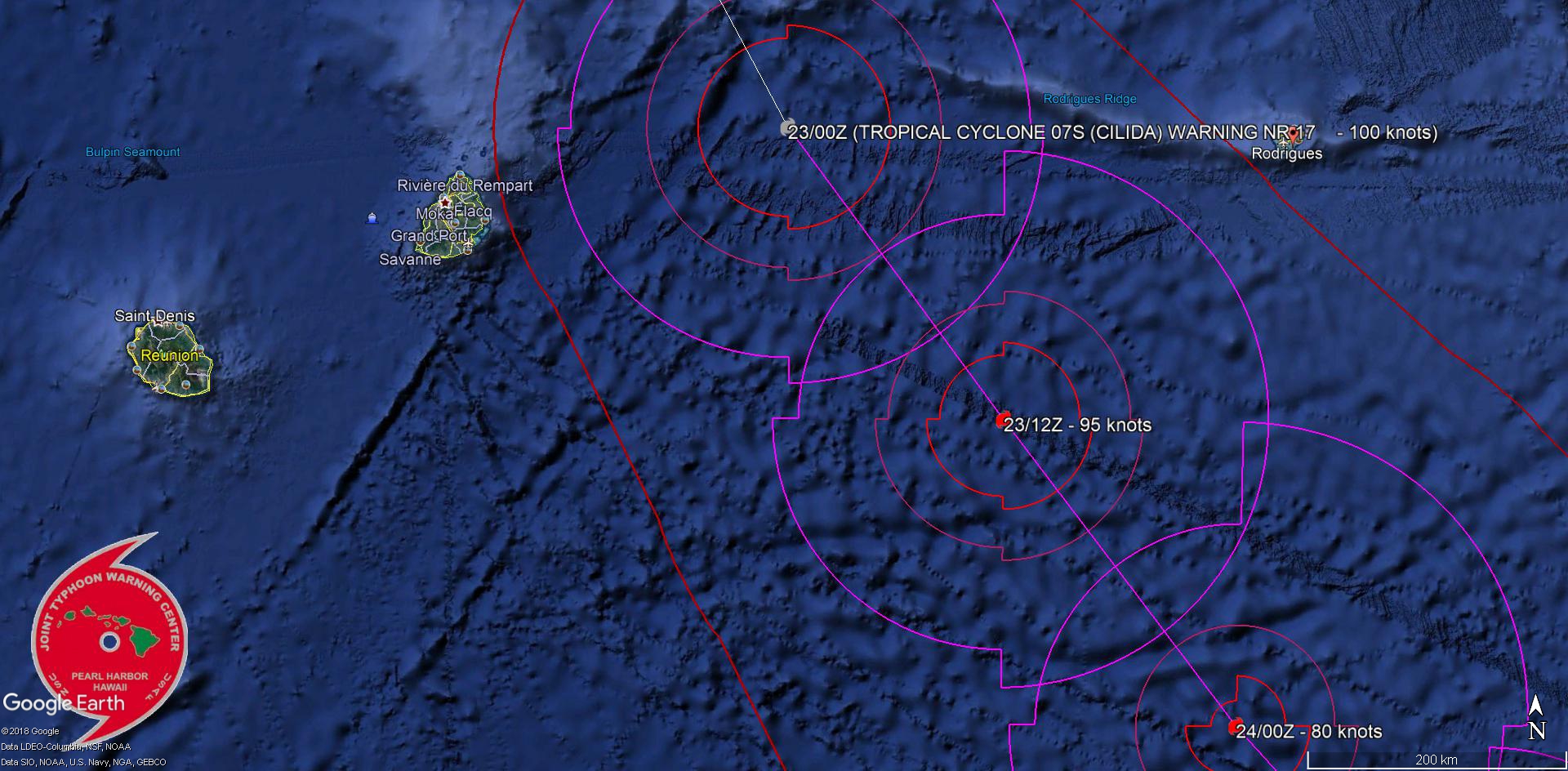Click the blue ship placemark west of Mauritius
The width and height of the screenshot is (1568, 771).
point(372,218)
